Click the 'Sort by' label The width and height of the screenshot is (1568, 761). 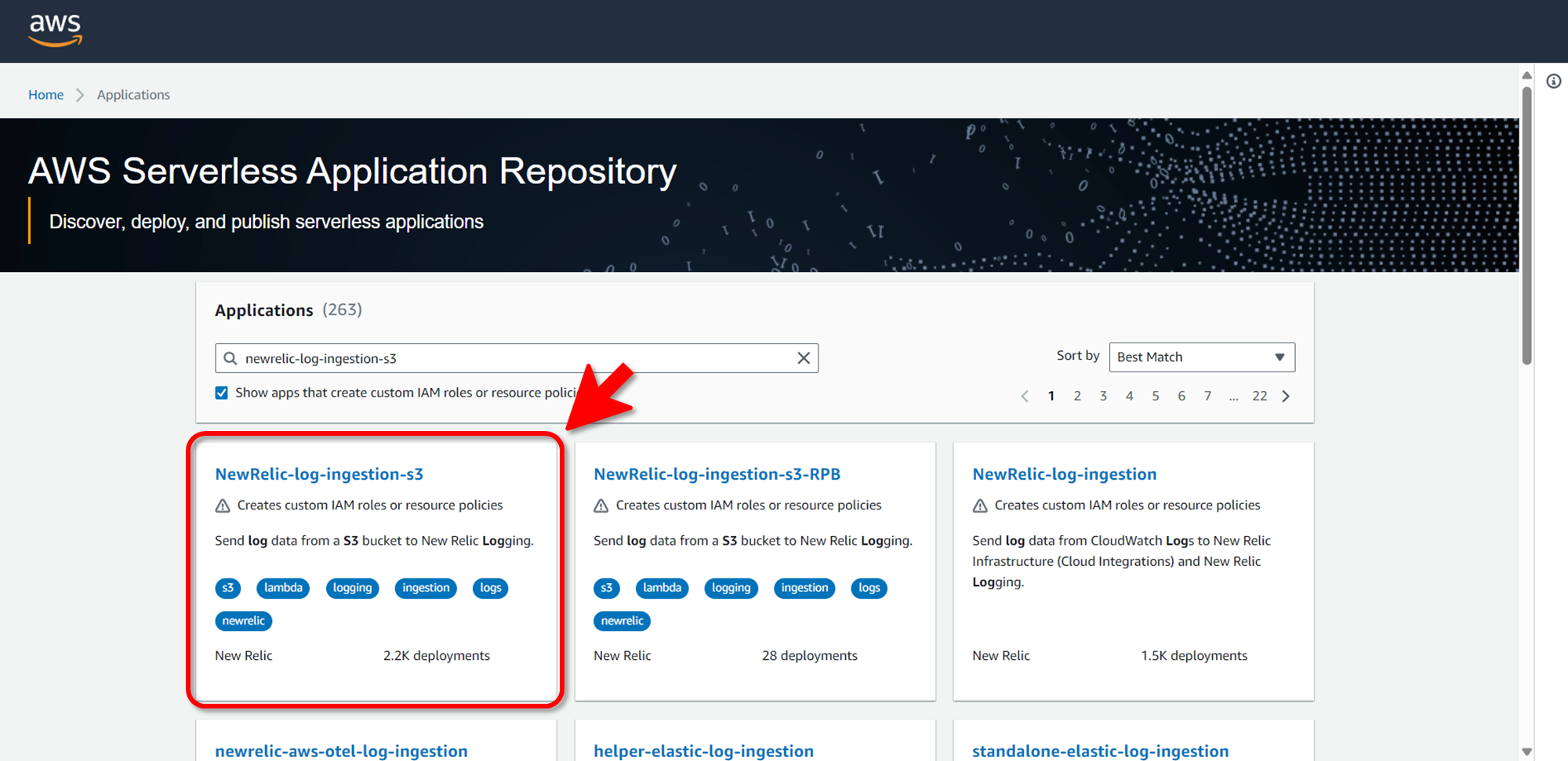coord(1078,356)
